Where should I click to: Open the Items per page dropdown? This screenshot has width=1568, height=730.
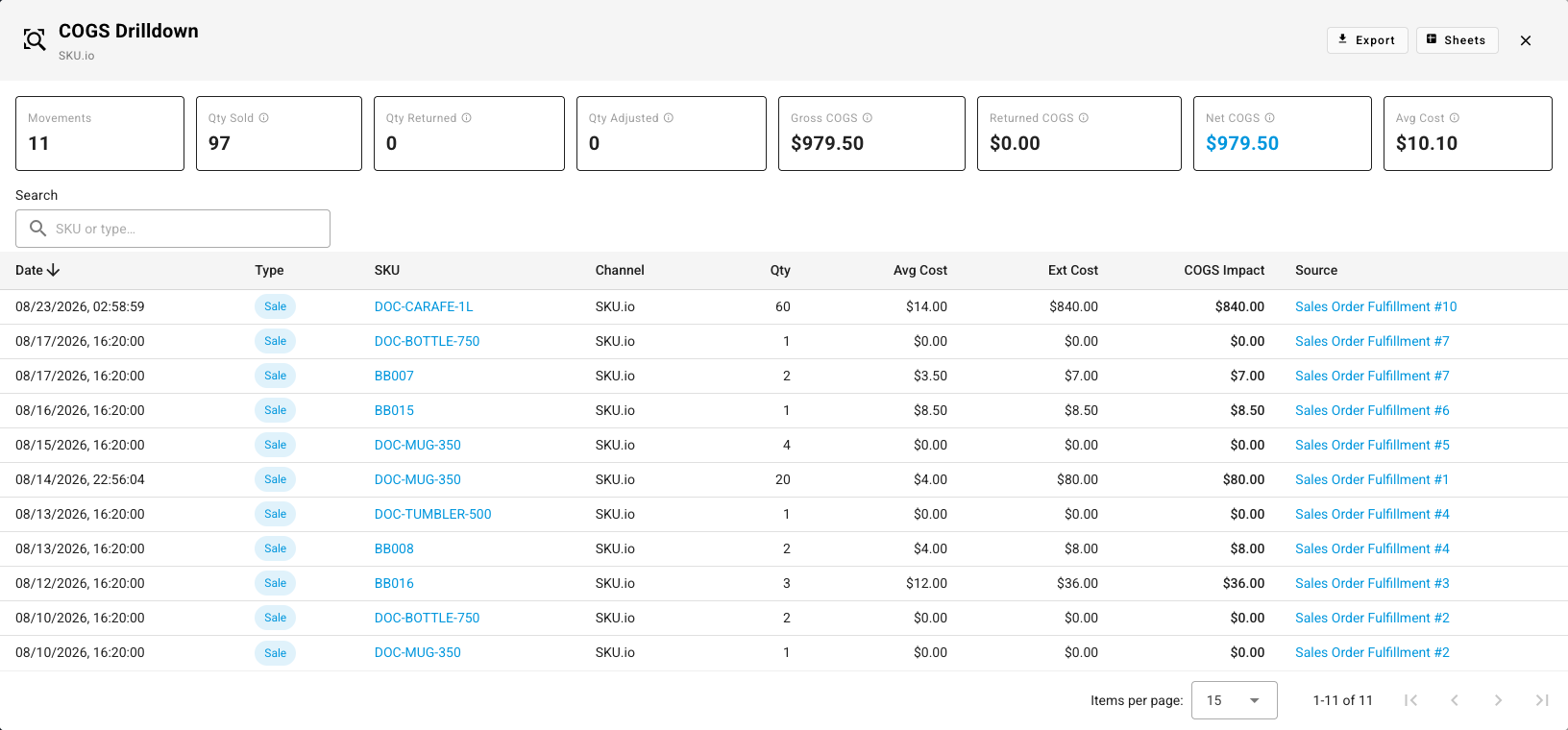(x=1234, y=700)
